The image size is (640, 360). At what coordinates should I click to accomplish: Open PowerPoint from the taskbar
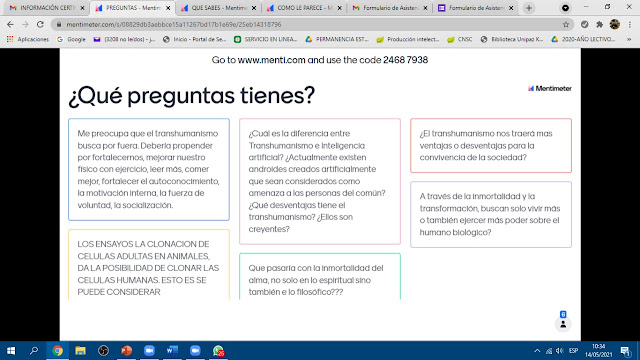tap(127, 351)
